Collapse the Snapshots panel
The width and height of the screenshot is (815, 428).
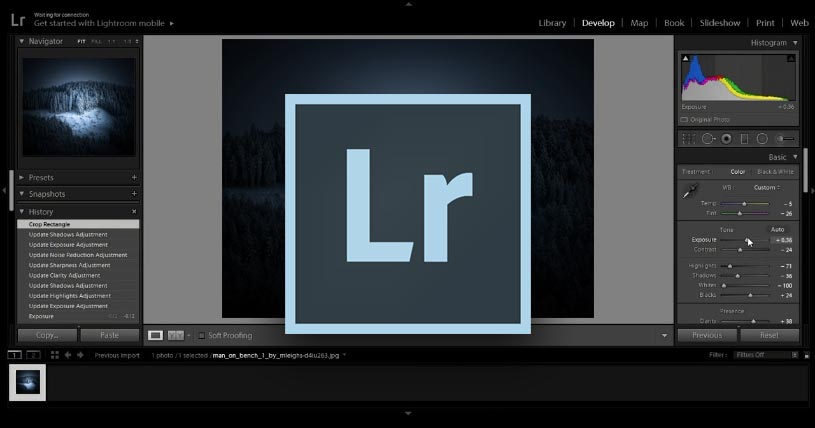click(22, 193)
